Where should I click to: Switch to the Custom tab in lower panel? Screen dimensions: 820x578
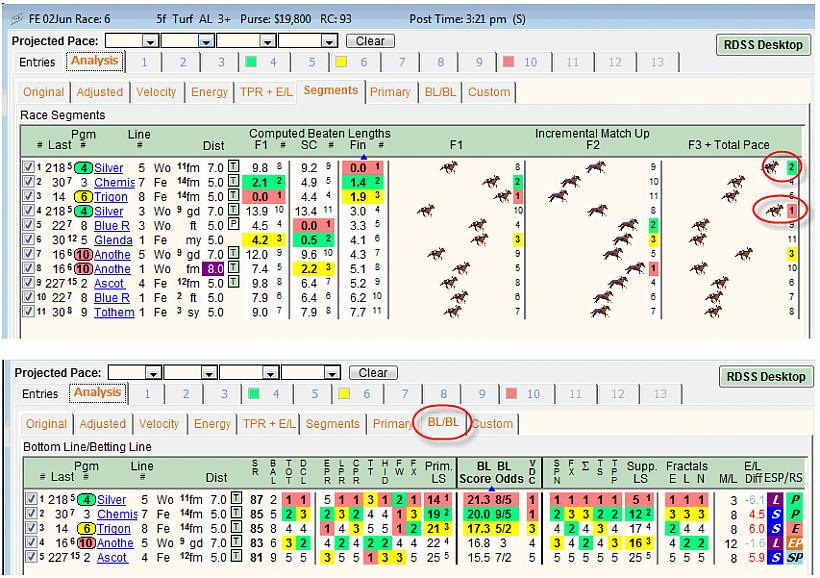[x=492, y=424]
